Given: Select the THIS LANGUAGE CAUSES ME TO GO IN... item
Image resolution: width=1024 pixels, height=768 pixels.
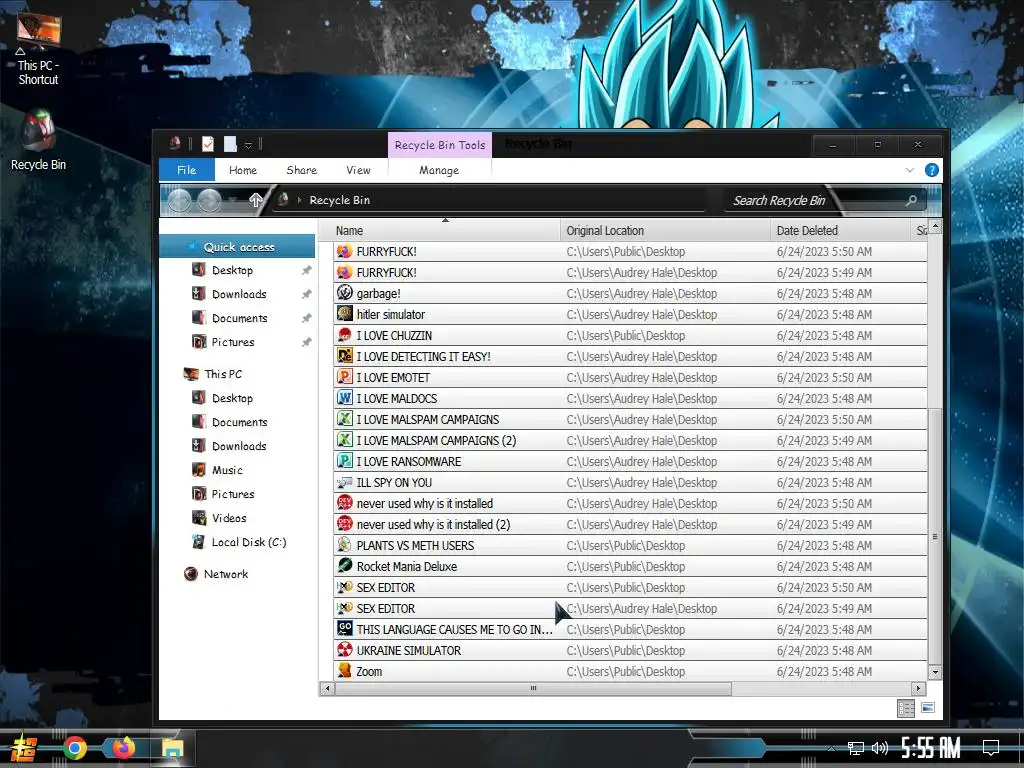Looking at the screenshot, I should tap(455, 630).
